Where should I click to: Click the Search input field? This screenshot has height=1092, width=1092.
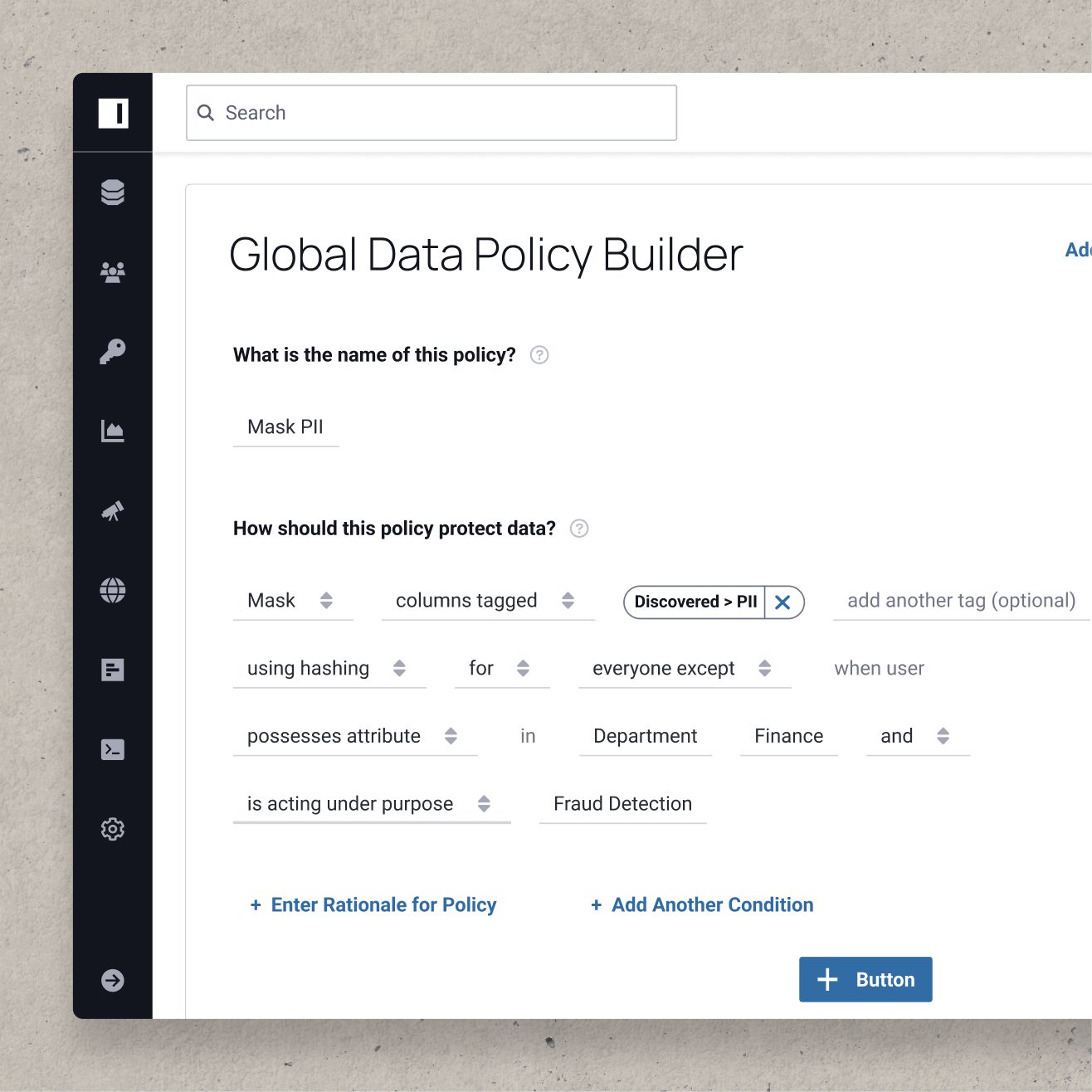[431, 113]
